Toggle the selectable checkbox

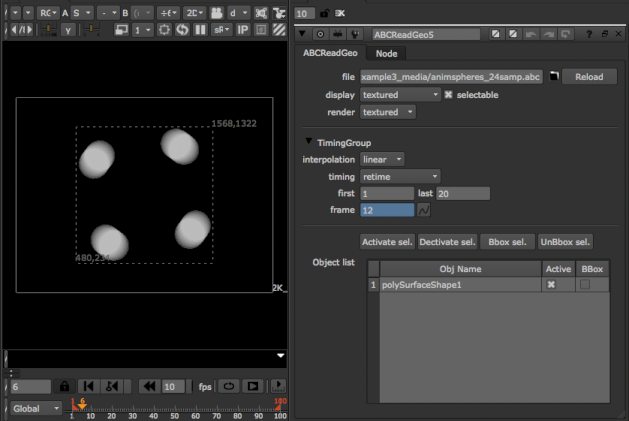[448, 95]
